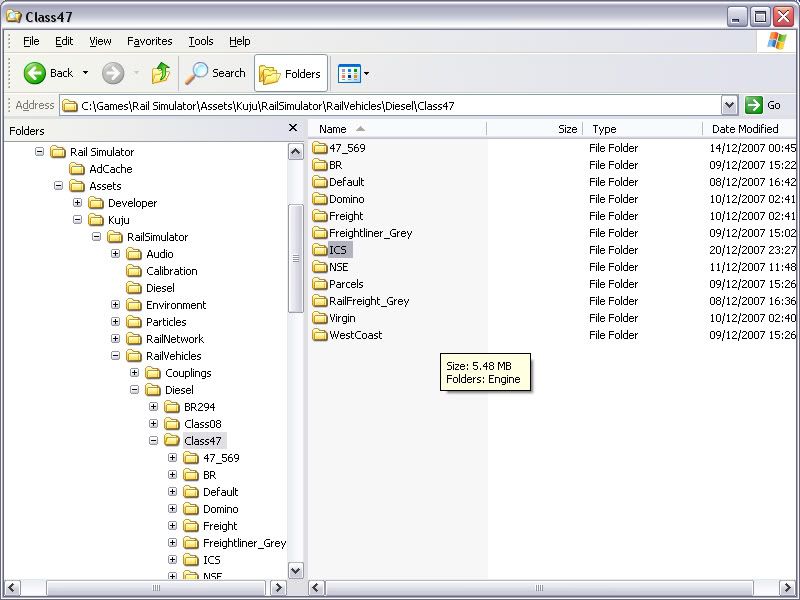Click the Class08 folder icon in tree
The width and height of the screenshot is (800, 600).
[172, 424]
